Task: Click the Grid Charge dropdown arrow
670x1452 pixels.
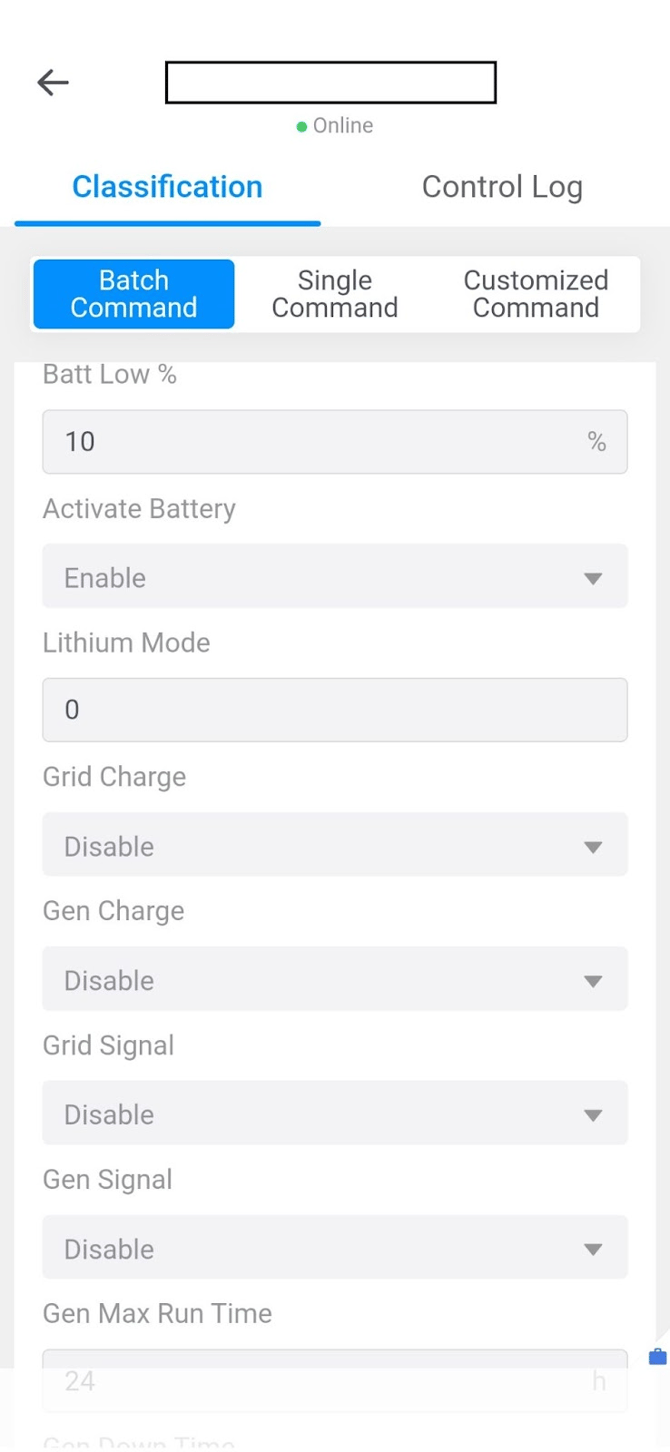Action: click(x=593, y=847)
